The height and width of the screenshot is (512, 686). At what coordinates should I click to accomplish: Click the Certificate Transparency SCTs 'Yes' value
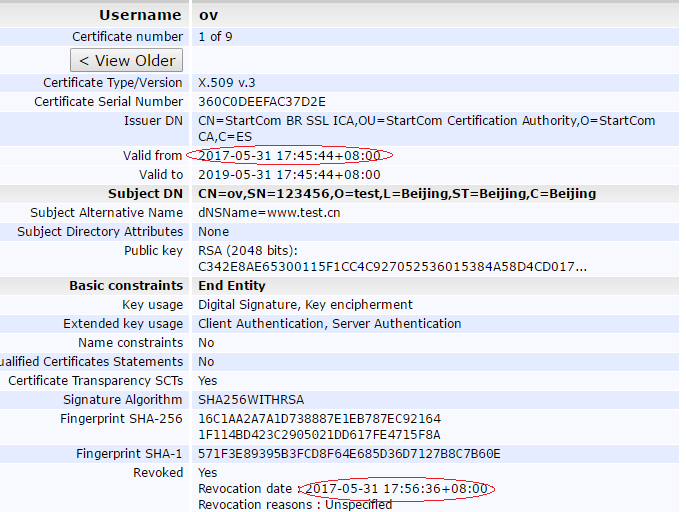(207, 381)
